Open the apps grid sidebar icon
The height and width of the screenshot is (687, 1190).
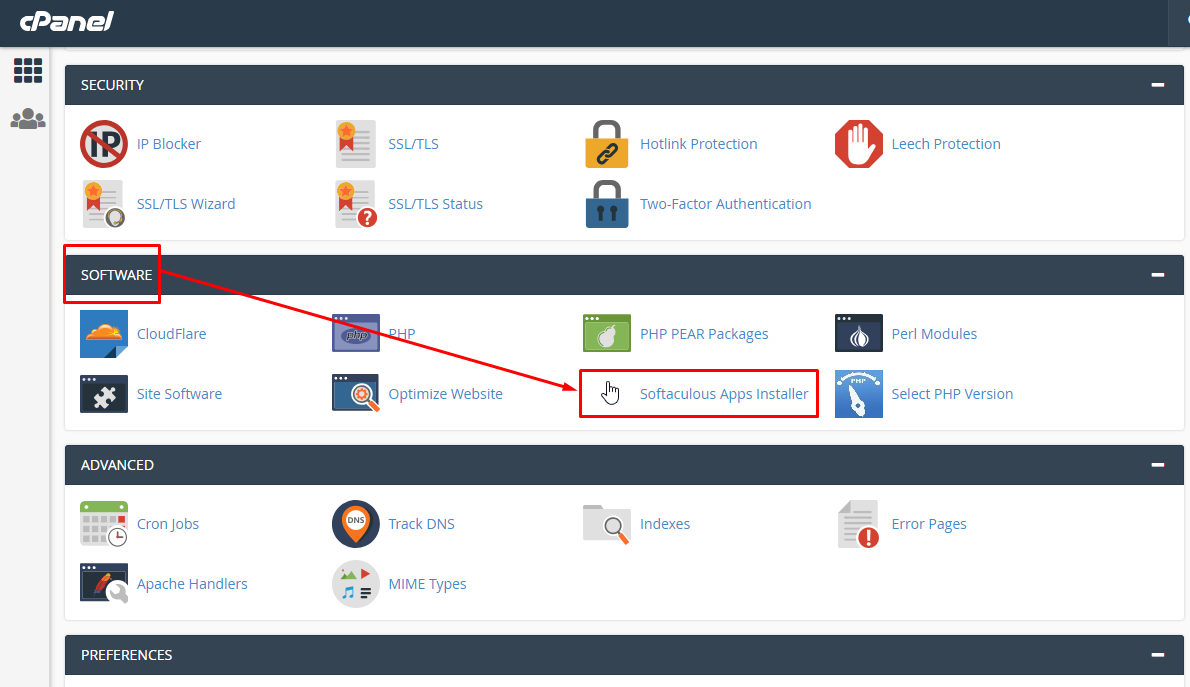28,71
